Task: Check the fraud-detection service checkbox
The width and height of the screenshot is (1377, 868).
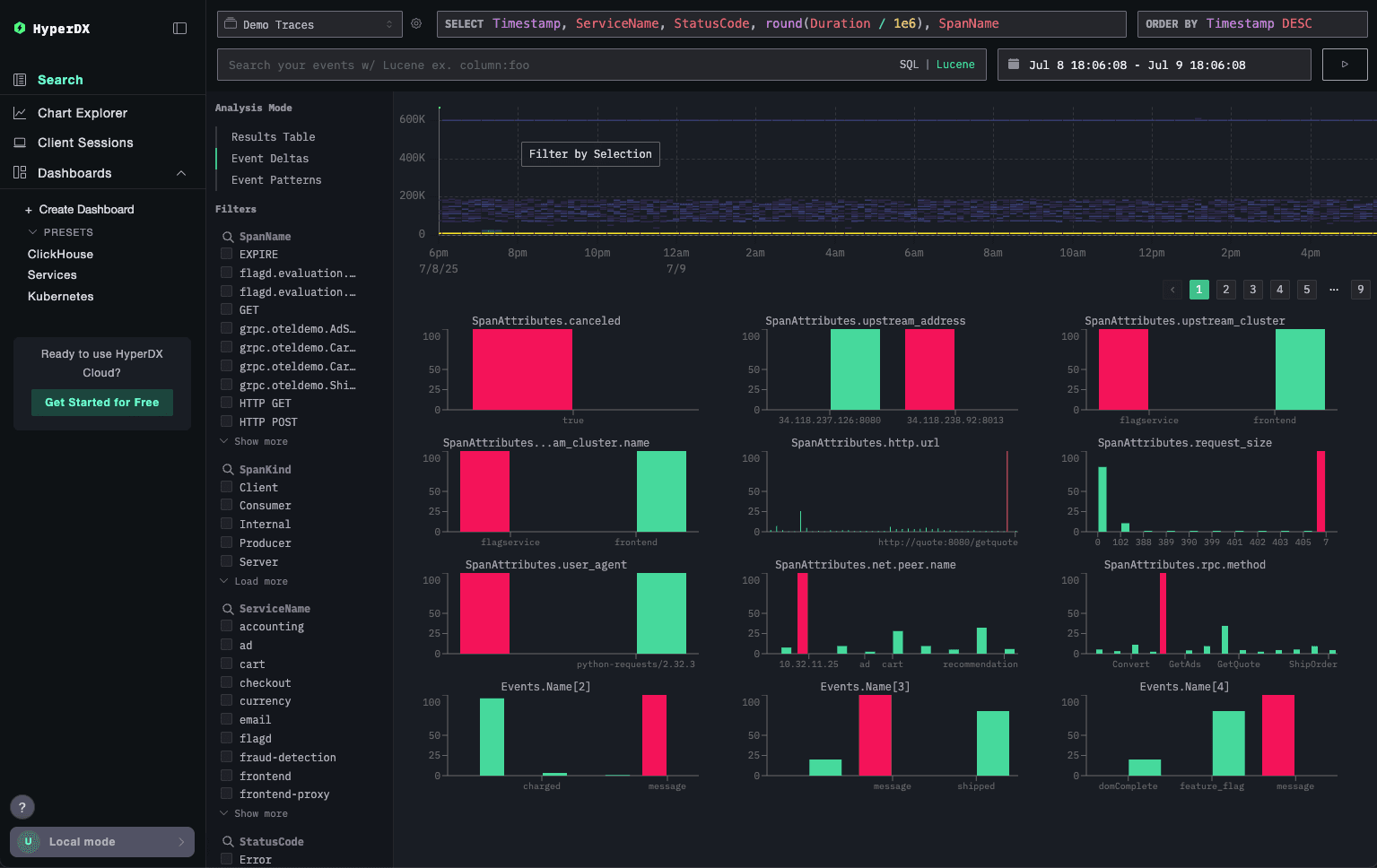Action: [x=227, y=757]
